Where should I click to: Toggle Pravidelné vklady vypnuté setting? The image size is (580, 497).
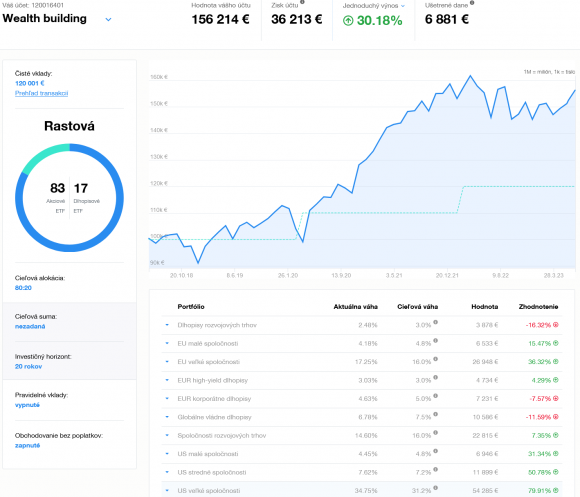pyautogui.click(x=27, y=405)
